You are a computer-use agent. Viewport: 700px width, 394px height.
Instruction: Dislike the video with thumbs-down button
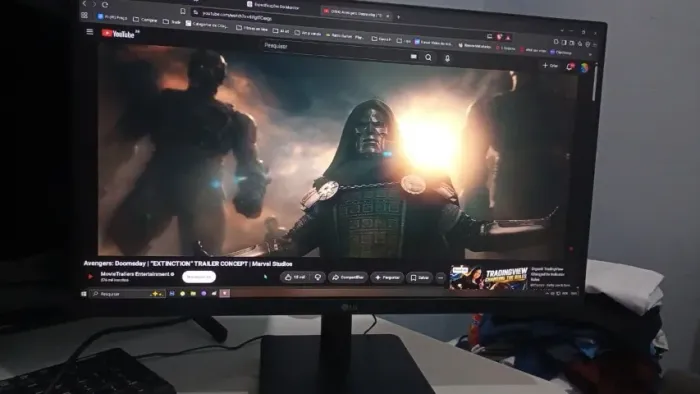pyautogui.click(x=318, y=277)
